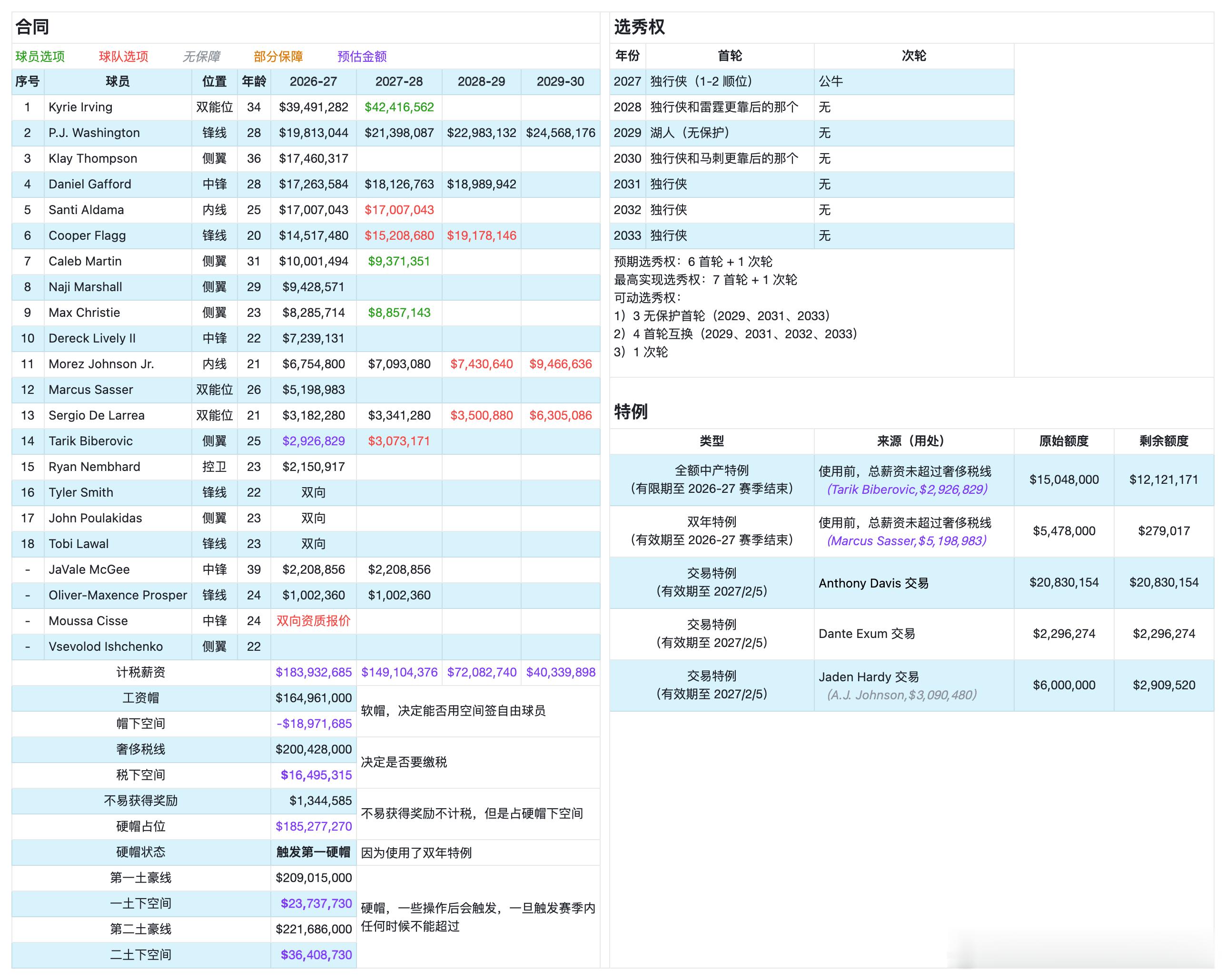Image resolution: width=1226 pixels, height=980 pixels.
Task: Click Tarik Biberovic's purple $2,926,829 estimate in the contract table
Action: [313, 441]
